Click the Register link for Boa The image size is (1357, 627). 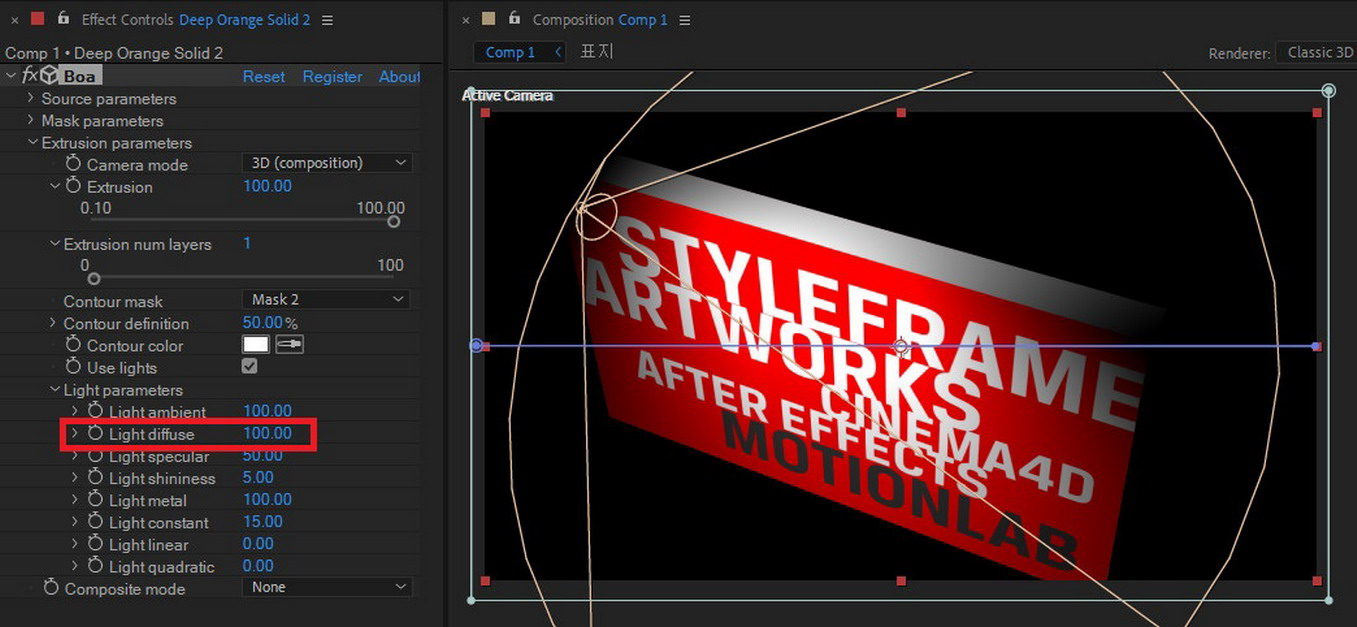click(333, 77)
